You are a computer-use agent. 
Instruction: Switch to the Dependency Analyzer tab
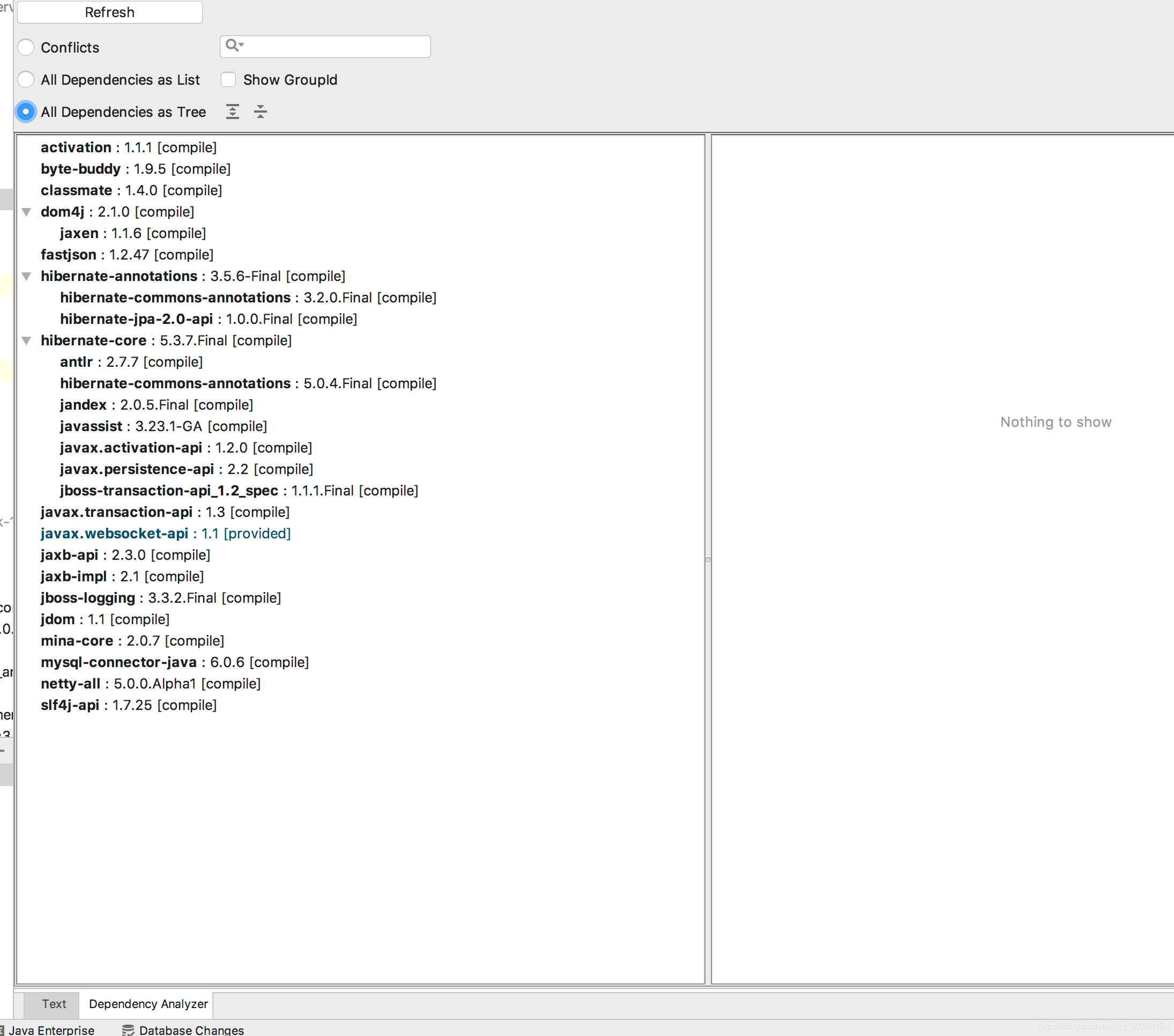(148, 1004)
